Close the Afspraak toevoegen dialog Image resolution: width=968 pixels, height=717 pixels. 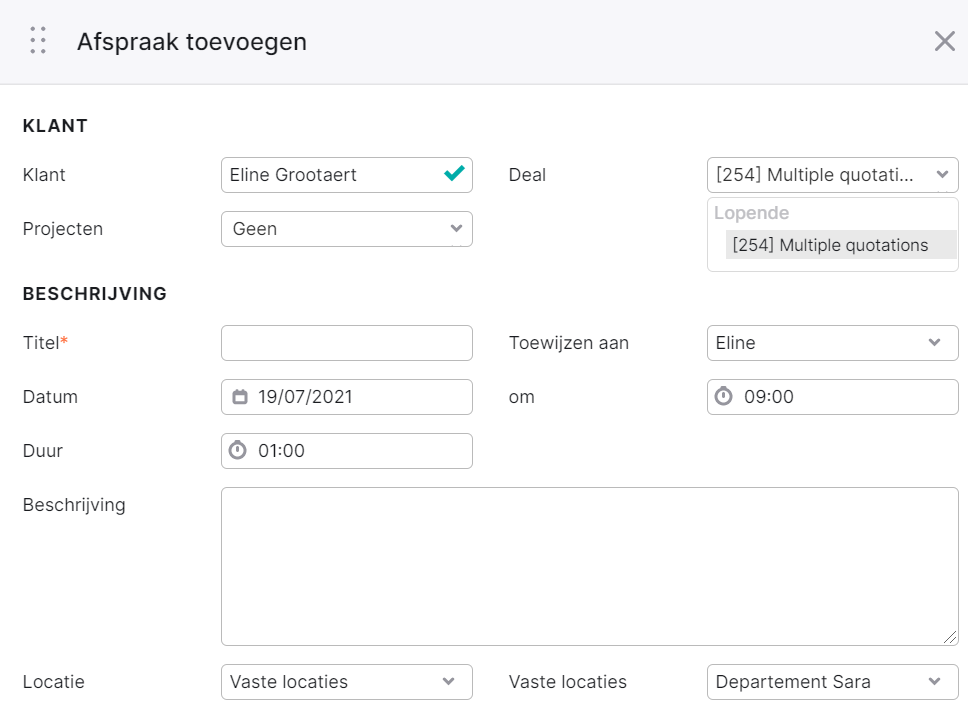click(945, 41)
